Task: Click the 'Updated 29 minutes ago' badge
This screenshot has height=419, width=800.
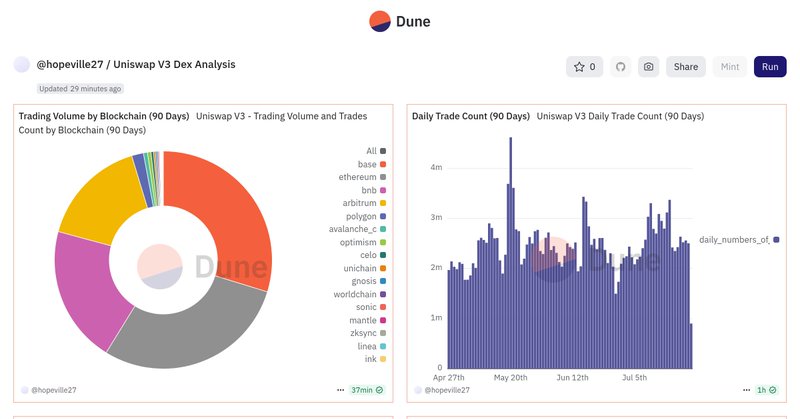Action: click(x=80, y=89)
